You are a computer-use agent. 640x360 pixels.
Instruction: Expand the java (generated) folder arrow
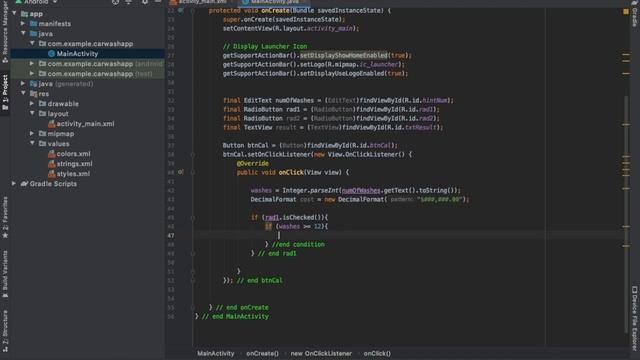[x=23, y=84]
